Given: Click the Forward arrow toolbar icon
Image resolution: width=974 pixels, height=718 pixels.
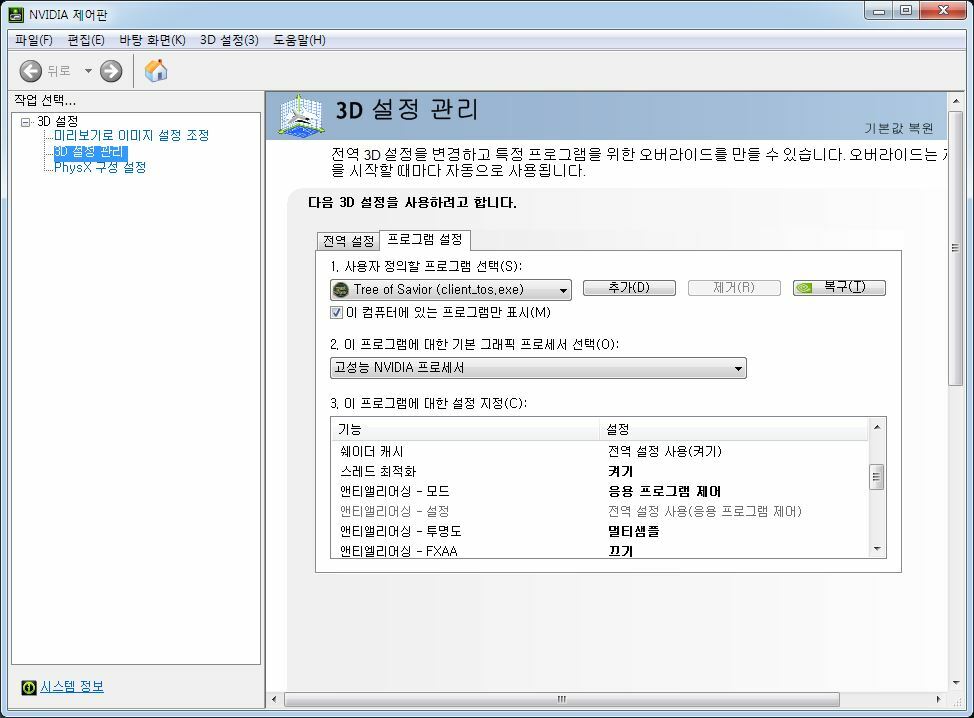Looking at the screenshot, I should pyautogui.click(x=111, y=71).
